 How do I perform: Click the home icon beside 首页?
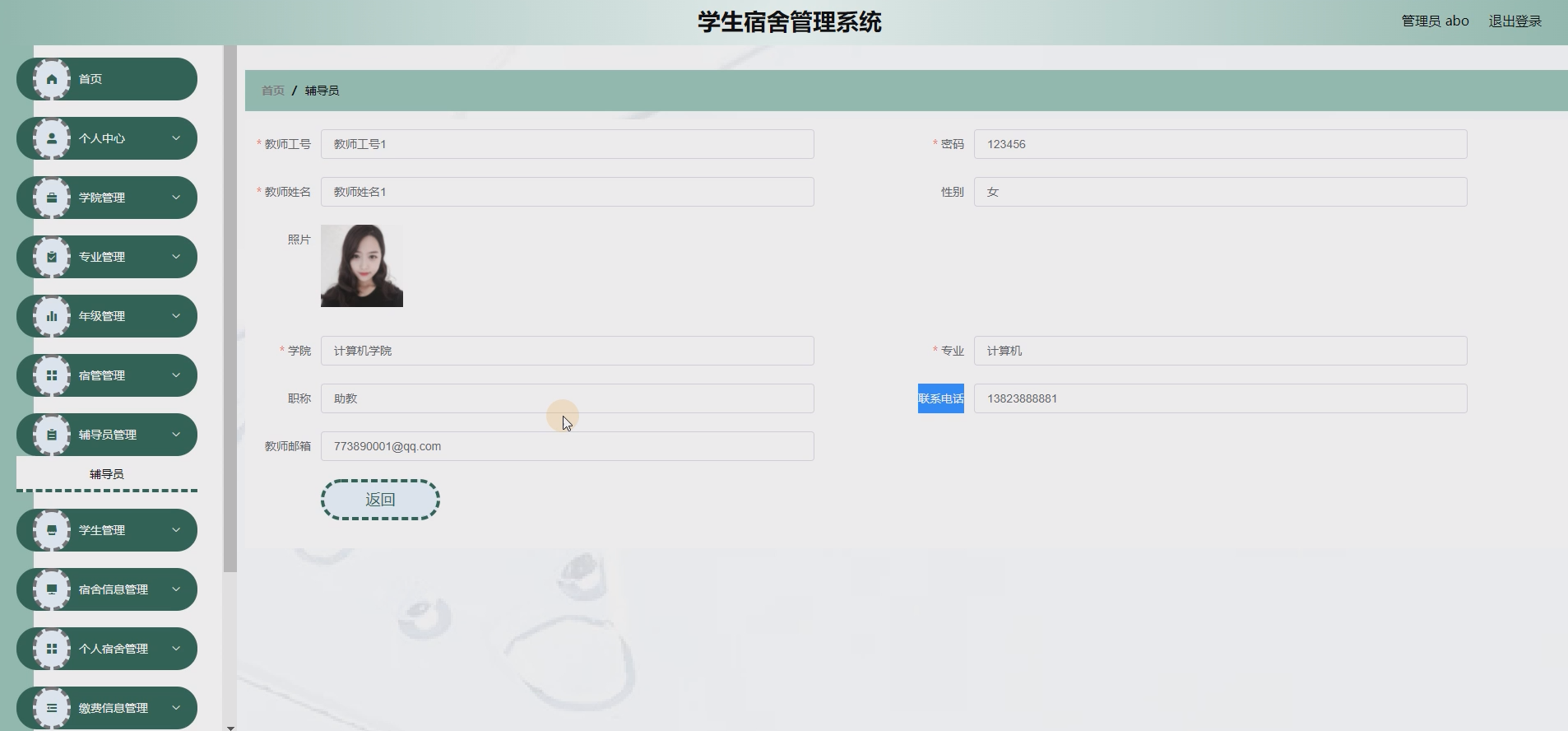[52, 79]
